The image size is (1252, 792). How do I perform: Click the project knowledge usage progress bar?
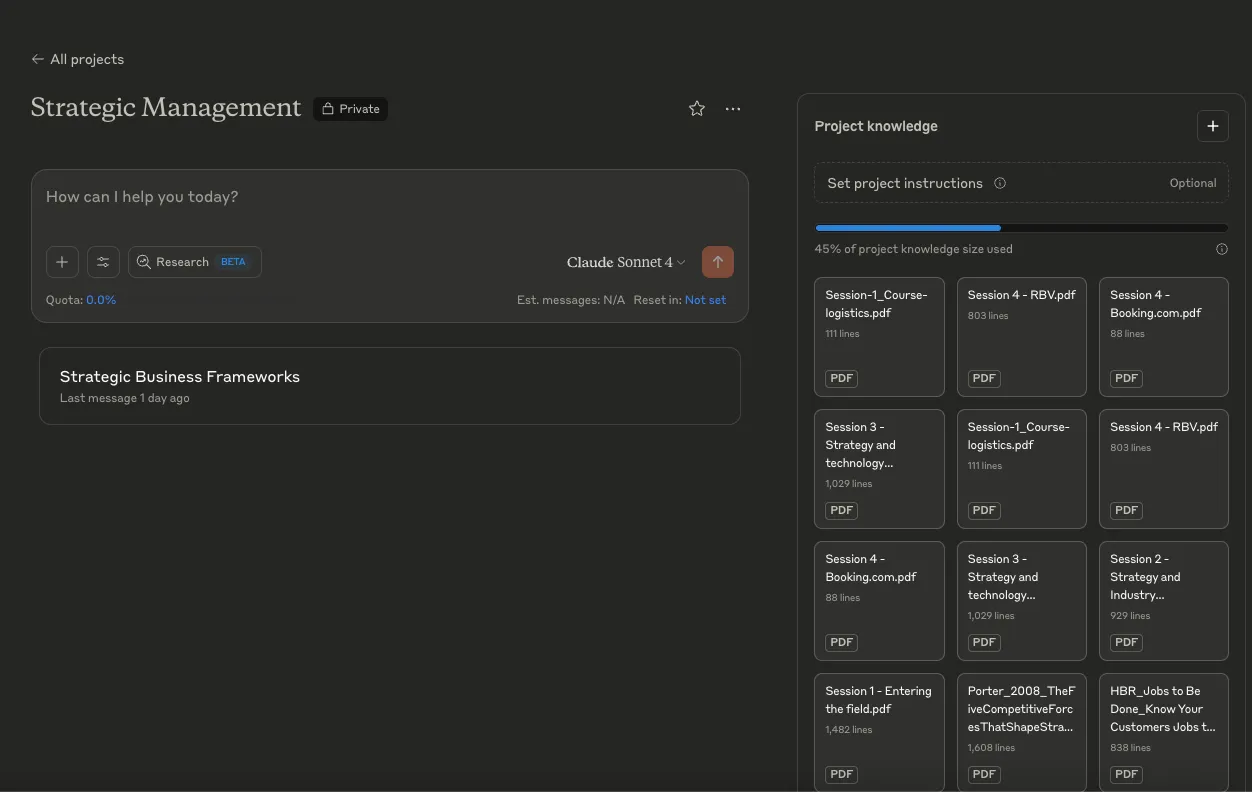point(1021,228)
